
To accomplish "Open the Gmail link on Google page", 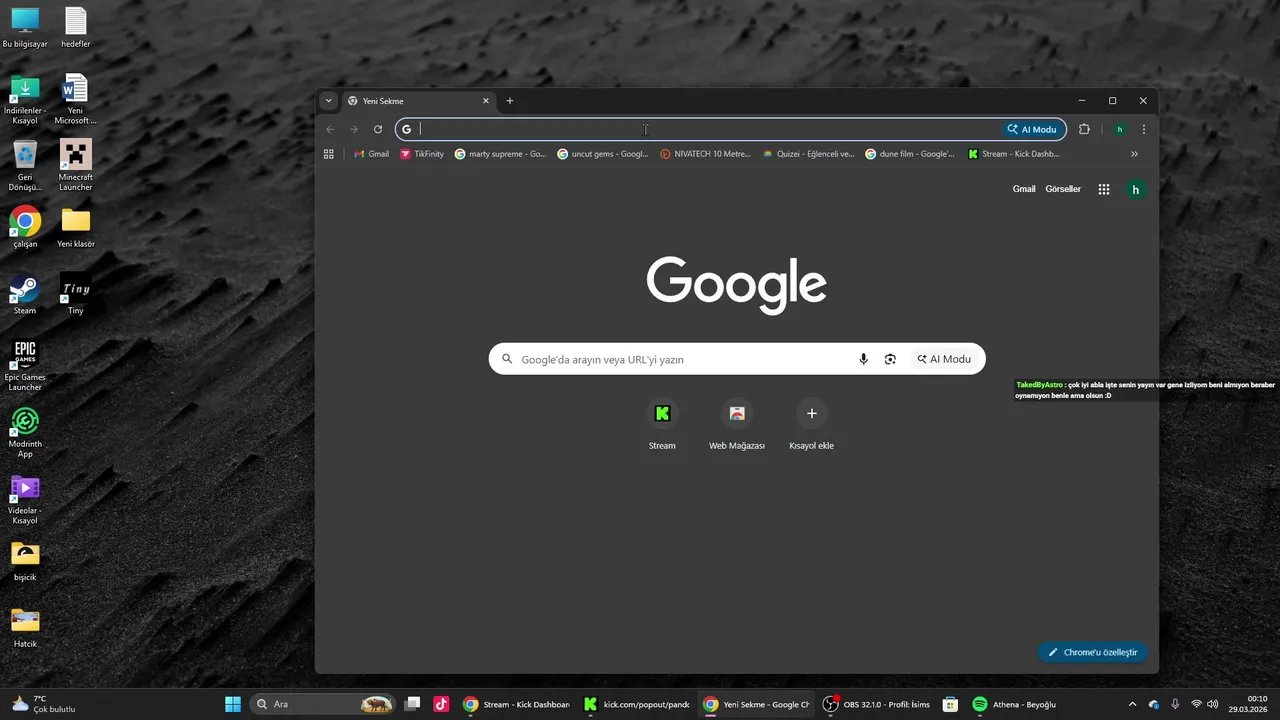I will click(x=1024, y=189).
